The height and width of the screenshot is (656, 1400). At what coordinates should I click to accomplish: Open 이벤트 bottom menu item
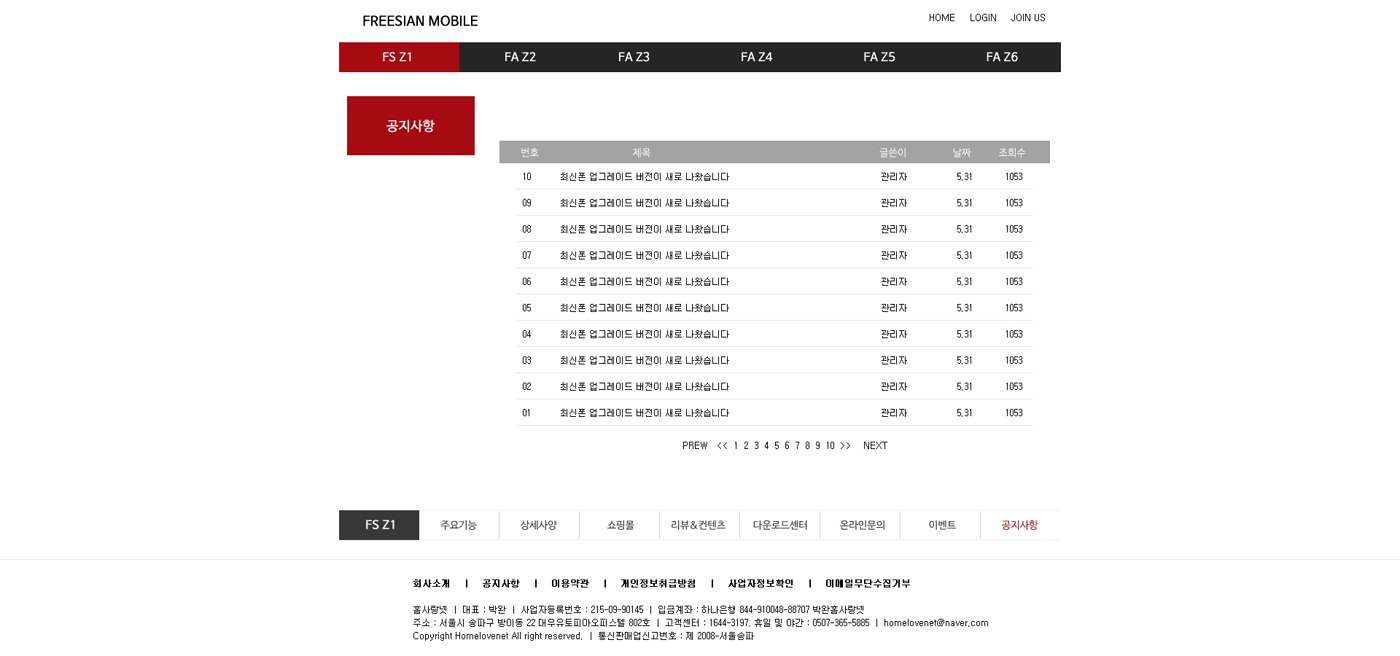pos(942,525)
